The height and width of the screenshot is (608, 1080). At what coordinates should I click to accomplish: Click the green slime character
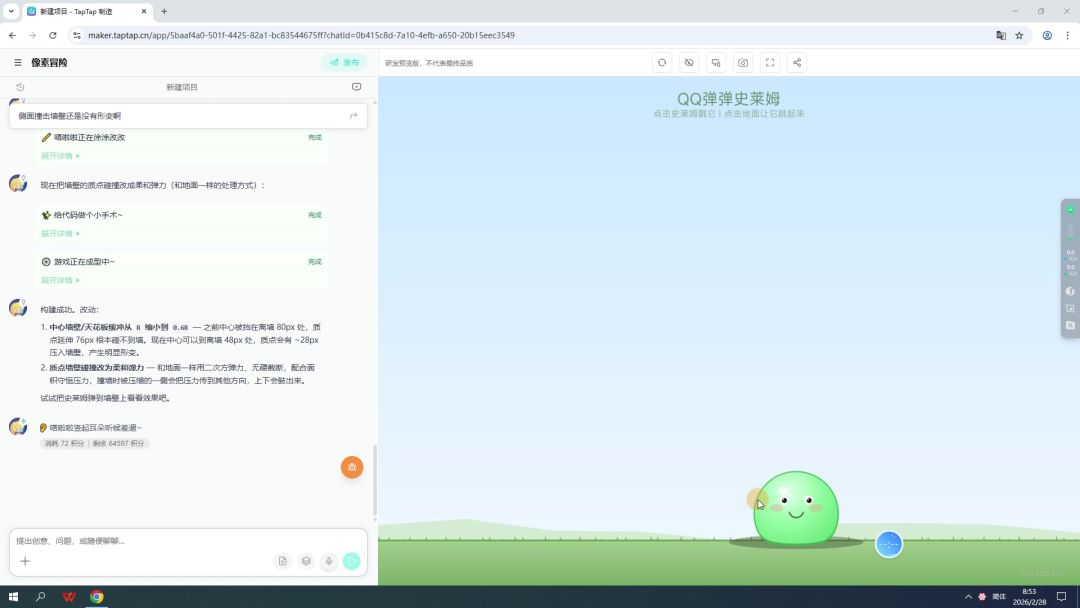(x=796, y=509)
